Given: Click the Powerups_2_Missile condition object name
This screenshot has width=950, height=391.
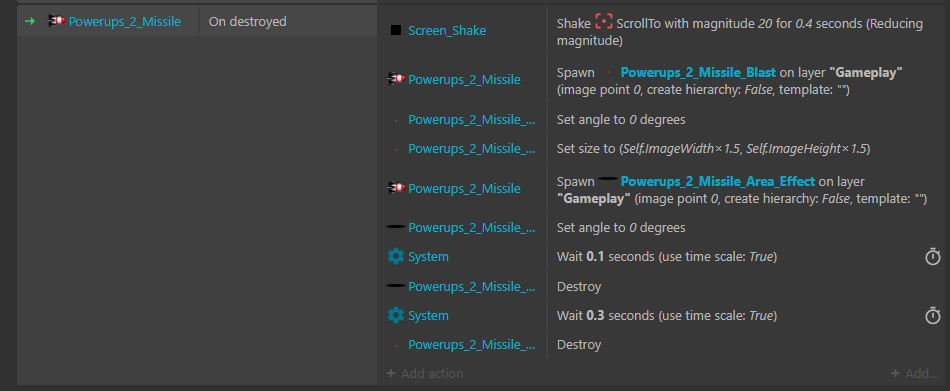Looking at the screenshot, I should pyautogui.click(x=125, y=22).
